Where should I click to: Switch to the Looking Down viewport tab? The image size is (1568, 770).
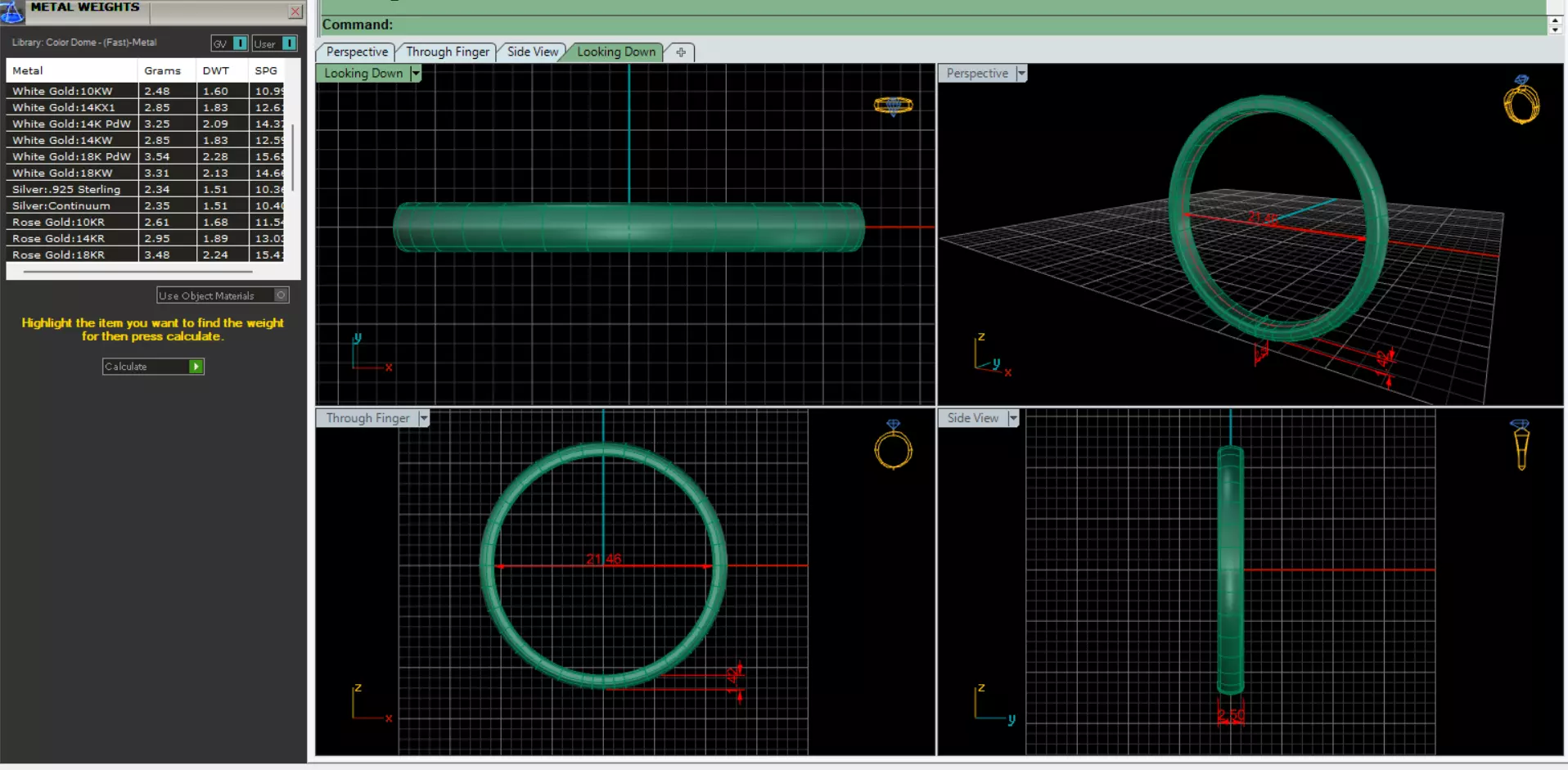(616, 52)
